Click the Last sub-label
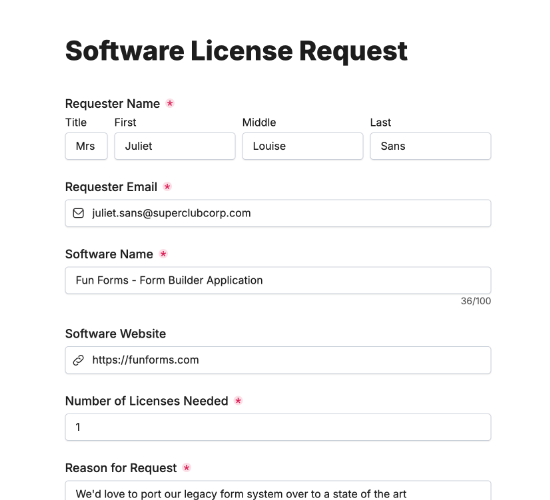550x500 pixels. click(381, 122)
